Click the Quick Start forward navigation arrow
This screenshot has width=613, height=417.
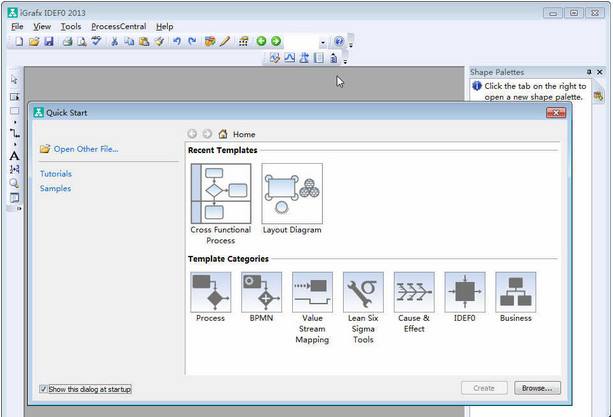point(207,134)
